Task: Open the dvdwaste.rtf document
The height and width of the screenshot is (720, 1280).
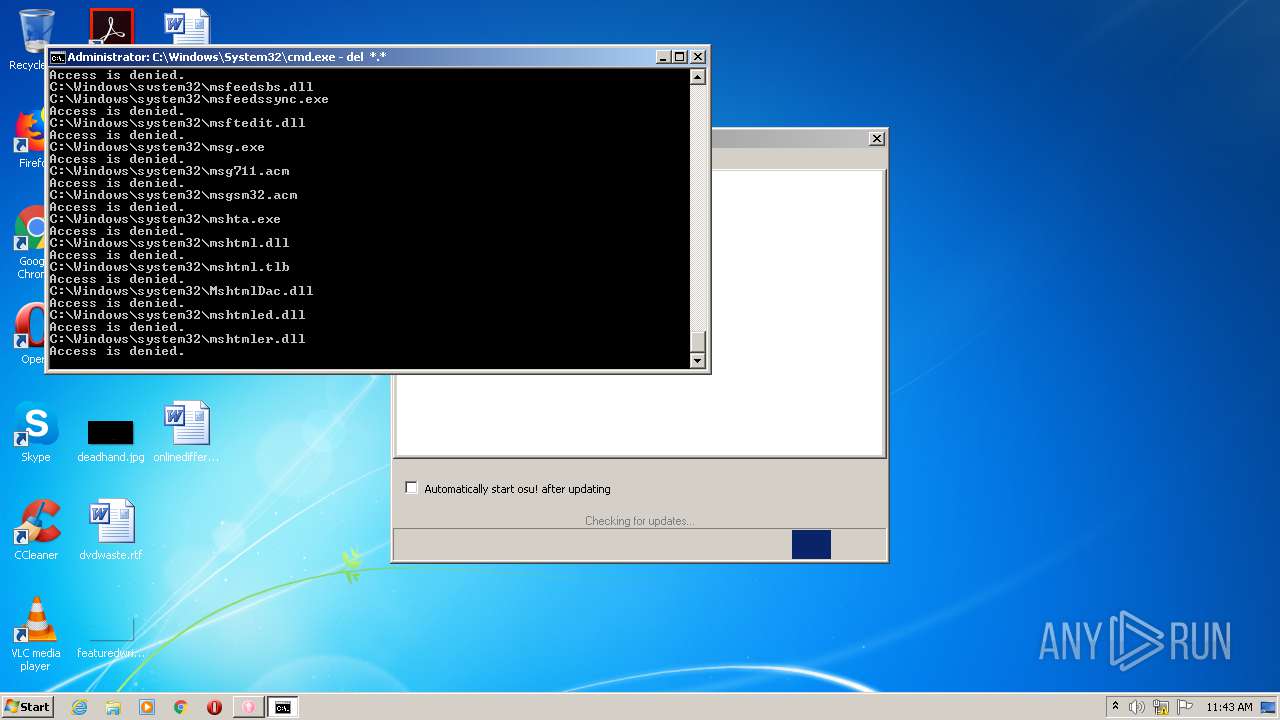Action: 111,531
